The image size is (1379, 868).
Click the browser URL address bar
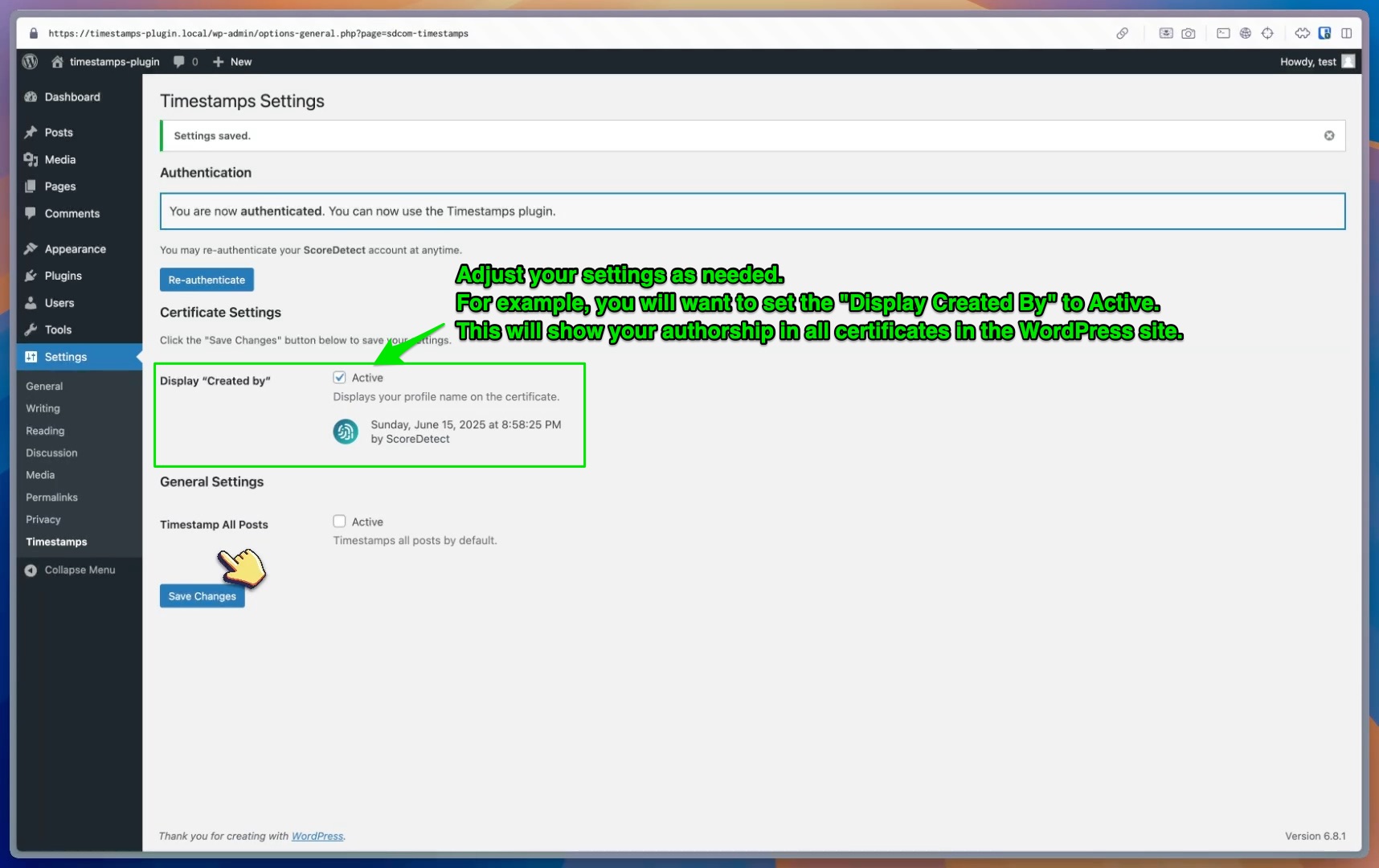(x=258, y=34)
